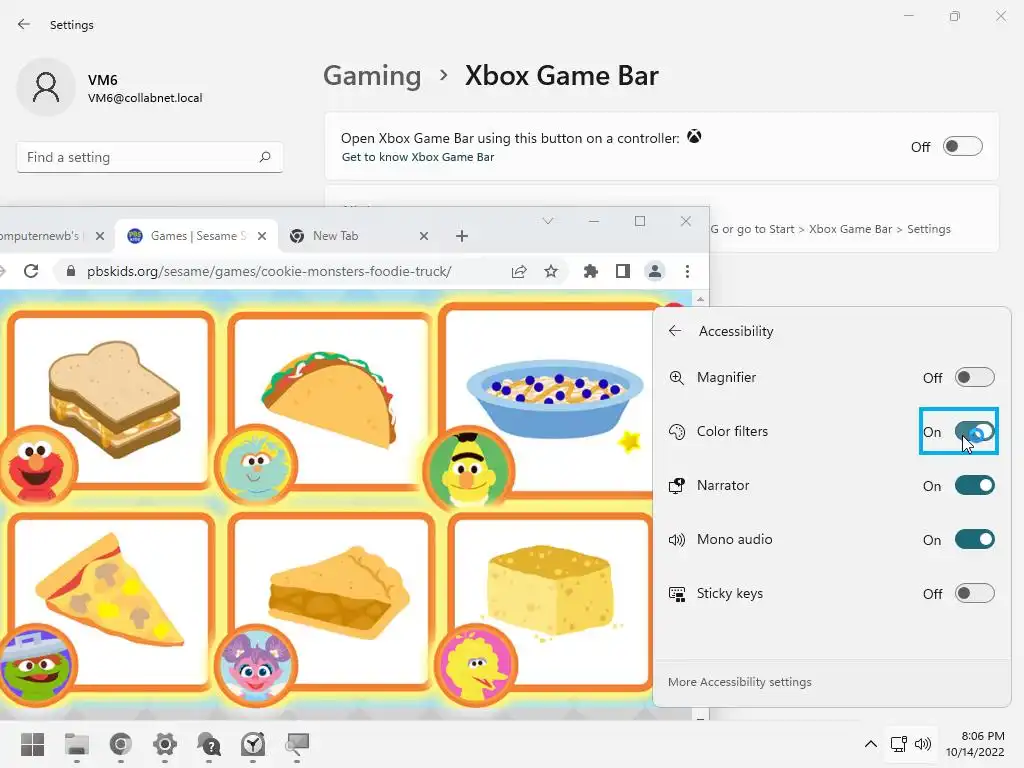Show hidden system tray icons chevron
This screenshot has height=768, width=1024.
coord(871,744)
